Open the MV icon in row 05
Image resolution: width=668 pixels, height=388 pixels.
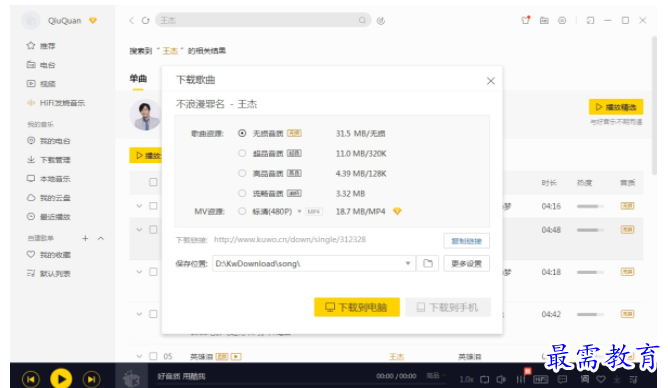coord(236,356)
